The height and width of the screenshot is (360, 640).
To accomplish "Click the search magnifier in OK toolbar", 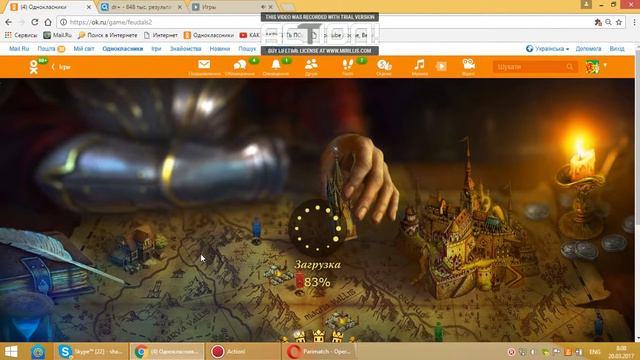I will [x=570, y=67].
